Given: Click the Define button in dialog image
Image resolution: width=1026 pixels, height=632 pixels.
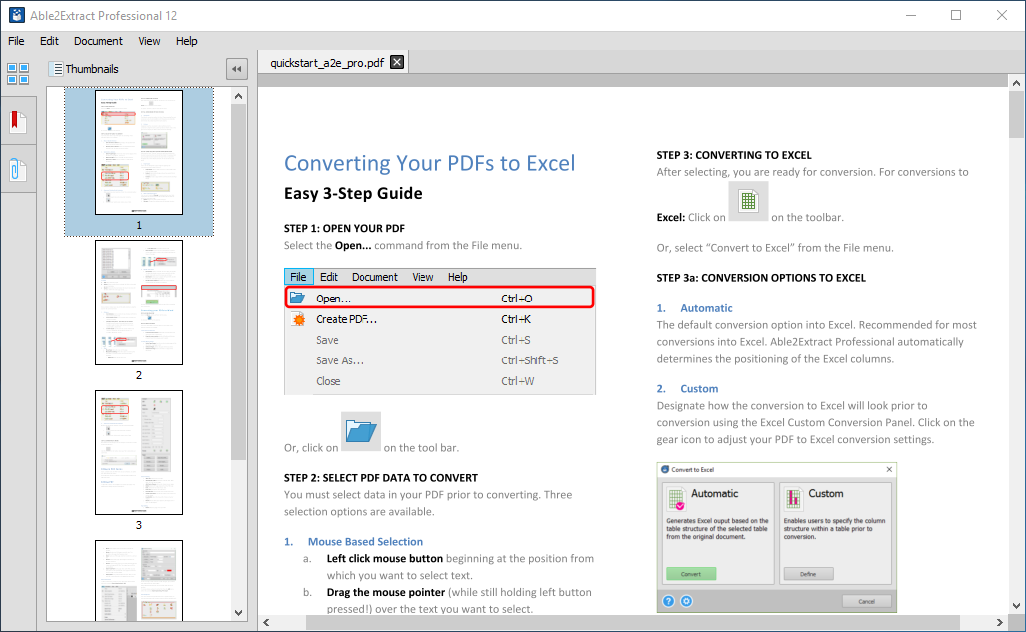Looking at the screenshot, I should 808,574.
